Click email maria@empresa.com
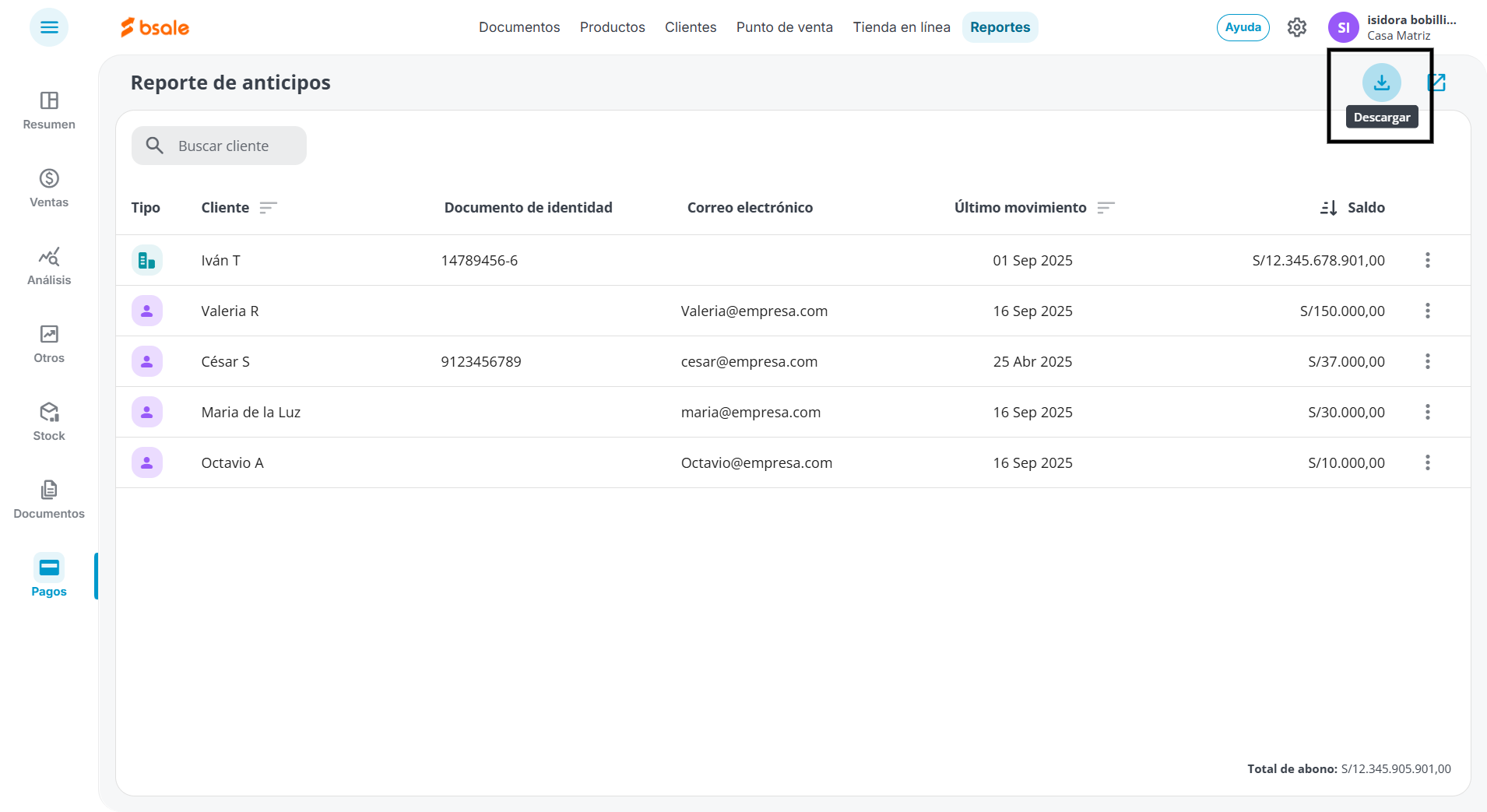The height and width of the screenshot is (812, 1487). [751, 412]
